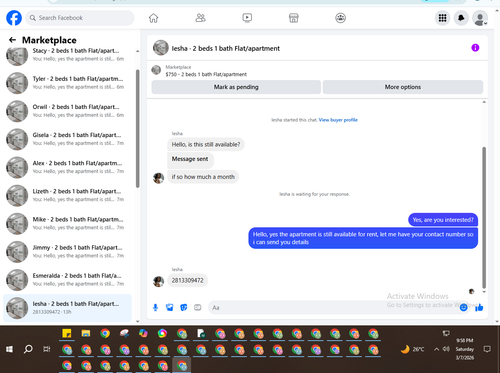Click the More options button
Screen dimensions: 500x373
[x=403, y=87]
